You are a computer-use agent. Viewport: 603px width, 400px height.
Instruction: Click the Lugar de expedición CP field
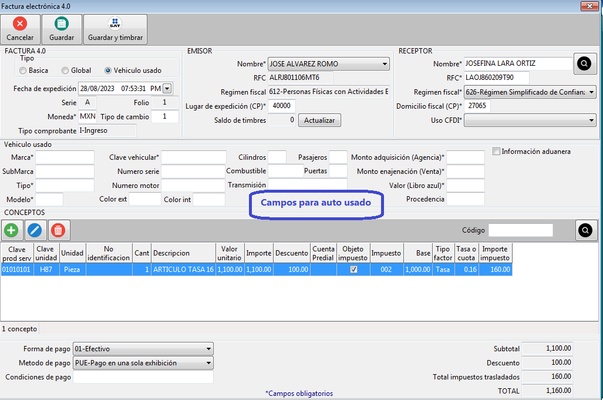coord(282,106)
